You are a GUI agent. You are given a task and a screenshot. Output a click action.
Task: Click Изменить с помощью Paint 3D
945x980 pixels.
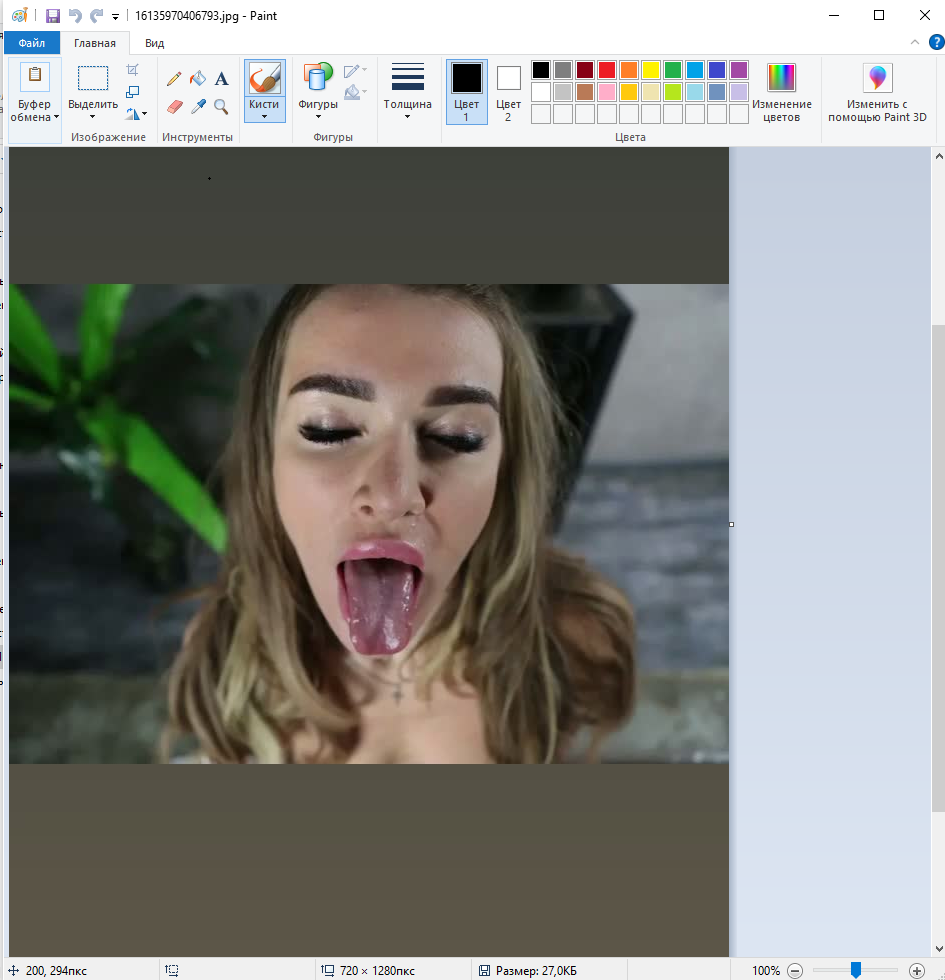pos(877,90)
